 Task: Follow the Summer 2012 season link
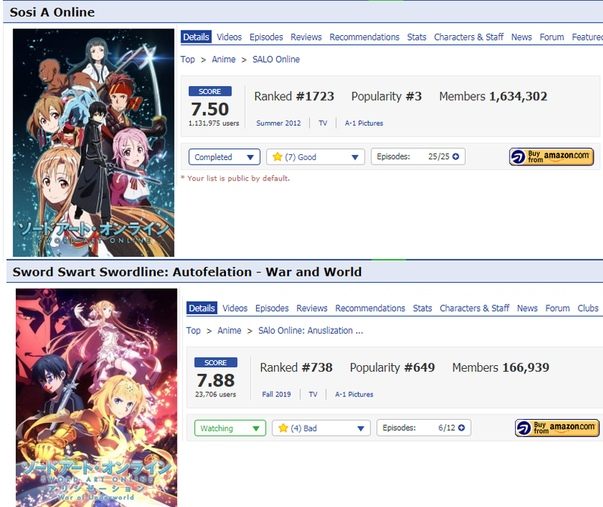278,123
